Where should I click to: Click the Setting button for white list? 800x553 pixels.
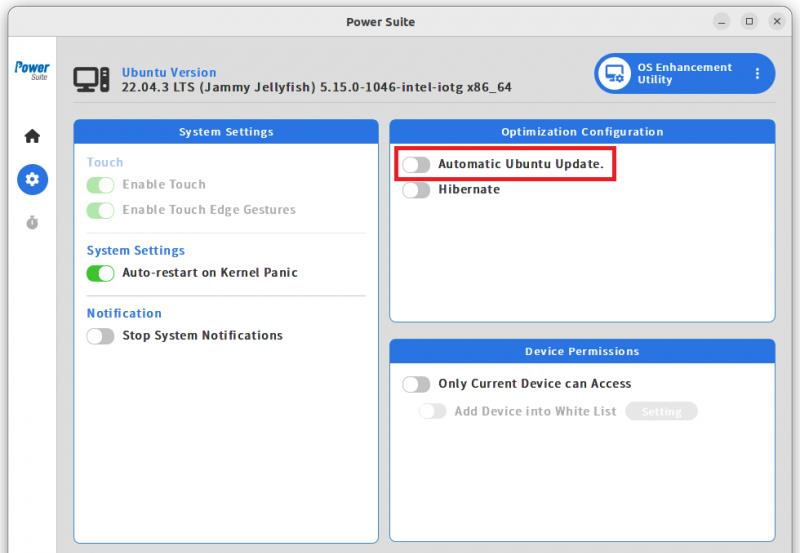point(661,411)
